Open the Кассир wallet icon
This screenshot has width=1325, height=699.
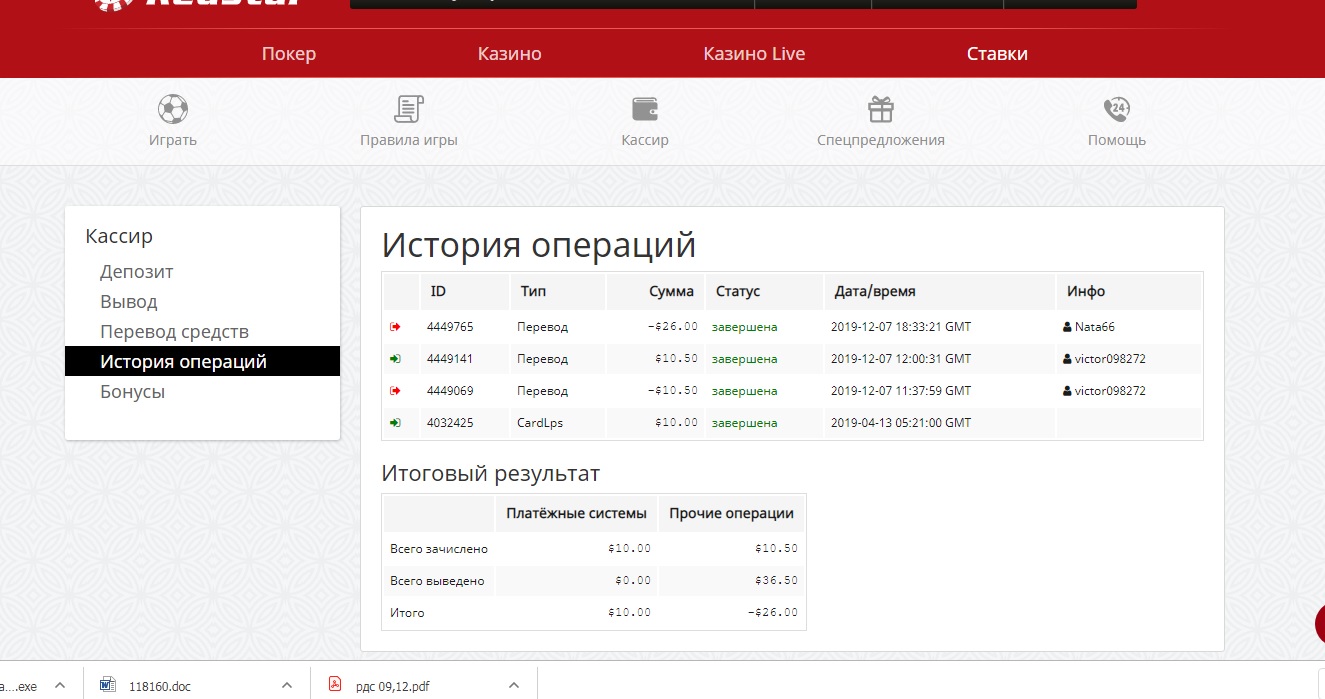(x=645, y=108)
